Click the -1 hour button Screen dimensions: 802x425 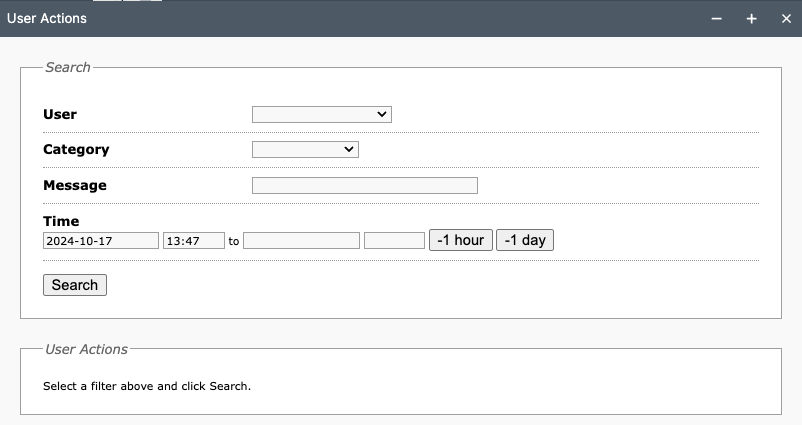click(x=461, y=240)
